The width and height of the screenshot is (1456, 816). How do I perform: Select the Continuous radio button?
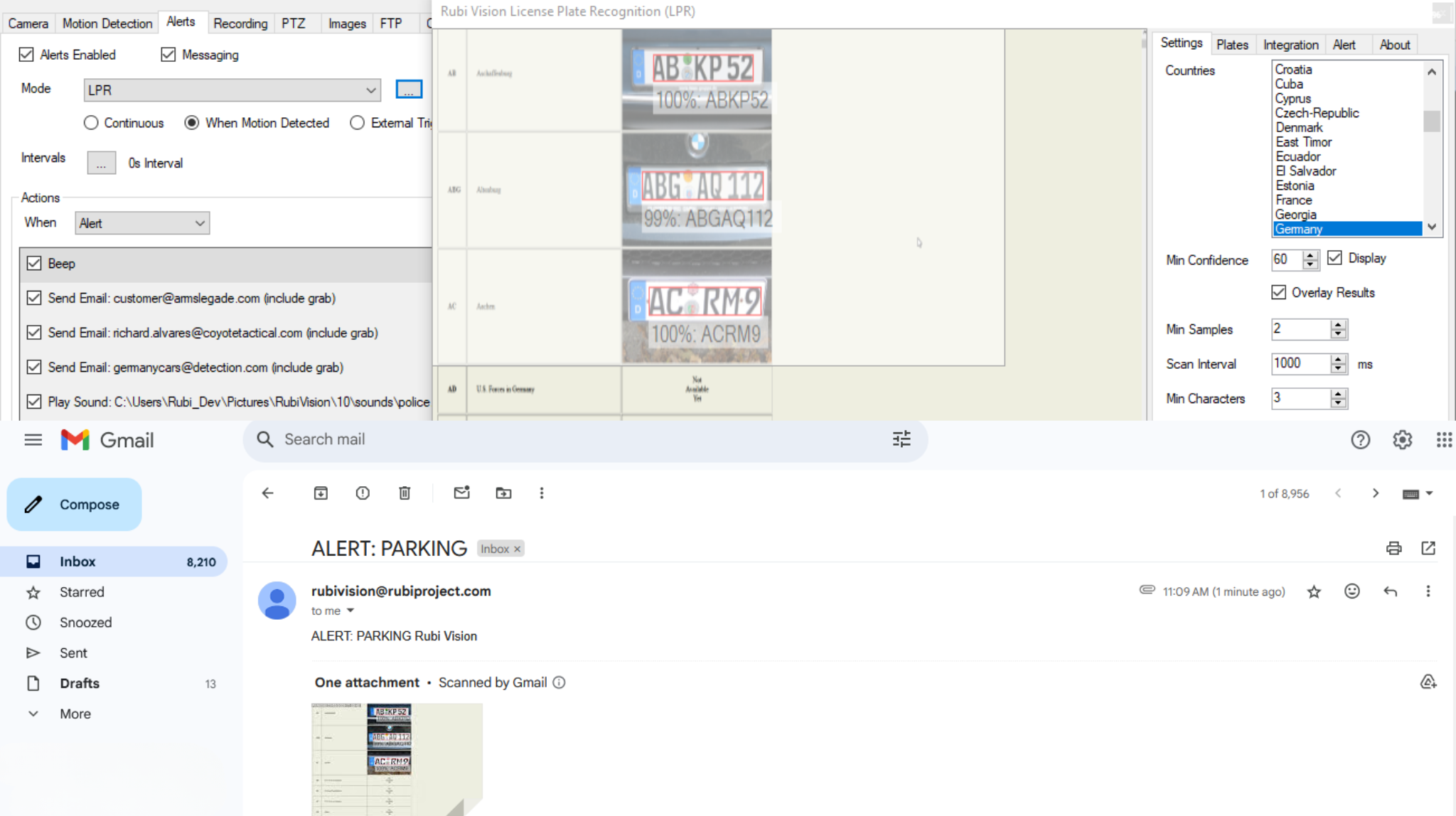(x=90, y=123)
